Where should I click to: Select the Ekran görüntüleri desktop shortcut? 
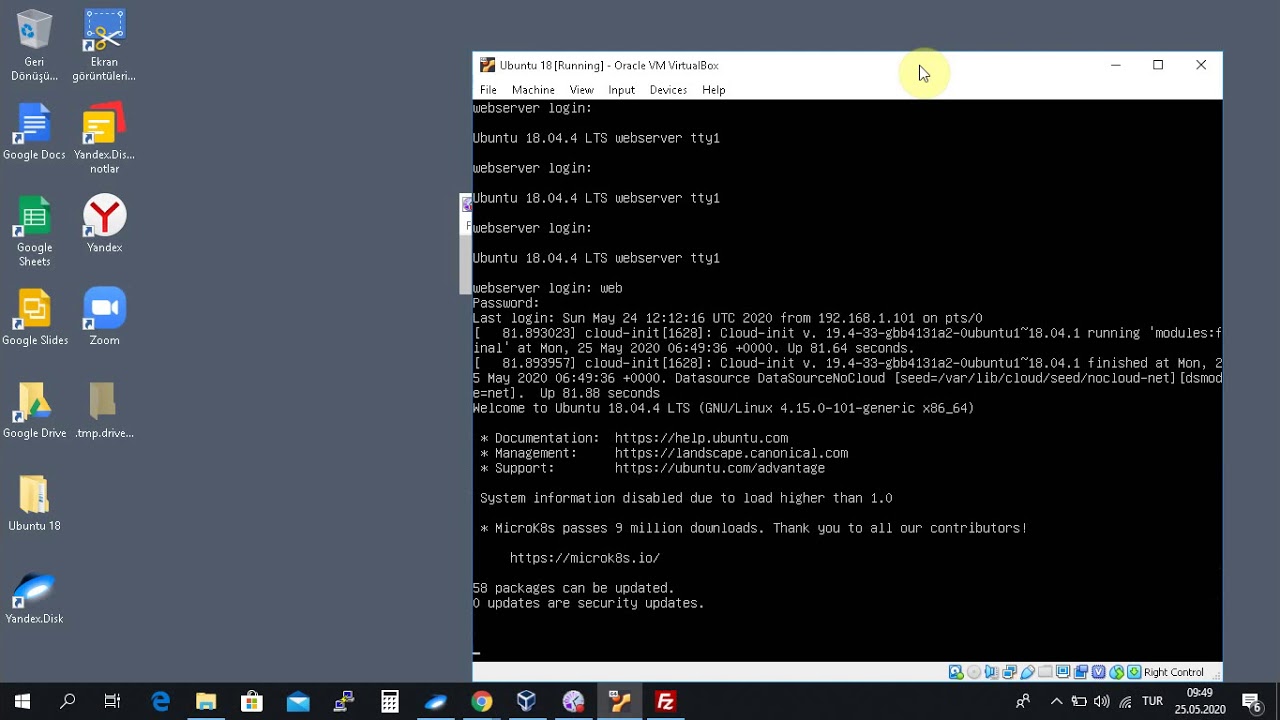pyautogui.click(x=104, y=46)
